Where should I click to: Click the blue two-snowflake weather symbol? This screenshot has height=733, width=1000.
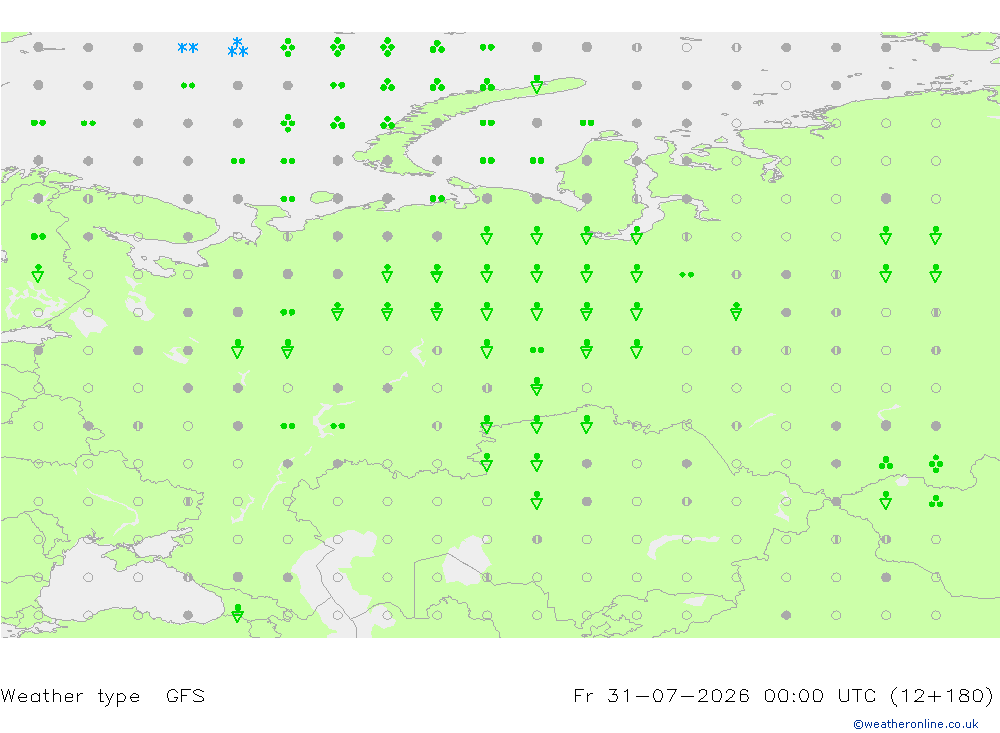pos(188,48)
